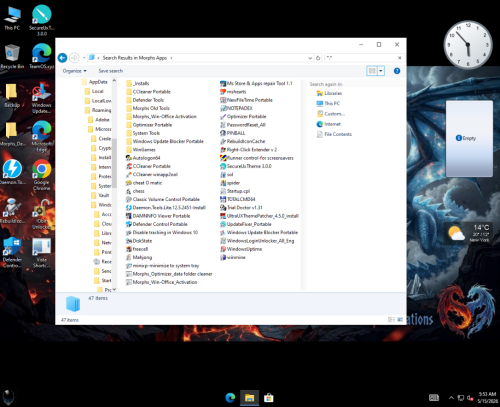
Task: Select the System Tools folder
Action: [143, 133]
